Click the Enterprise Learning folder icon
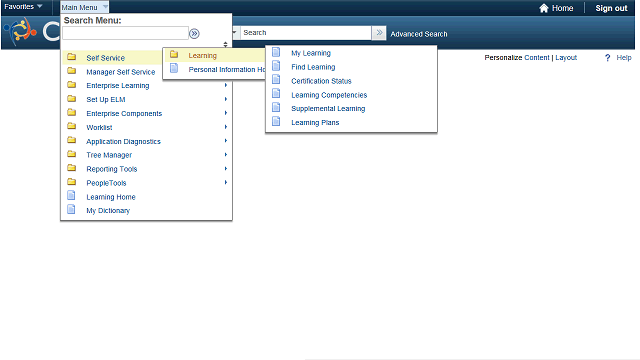The height and width of the screenshot is (360, 640). (x=71, y=84)
